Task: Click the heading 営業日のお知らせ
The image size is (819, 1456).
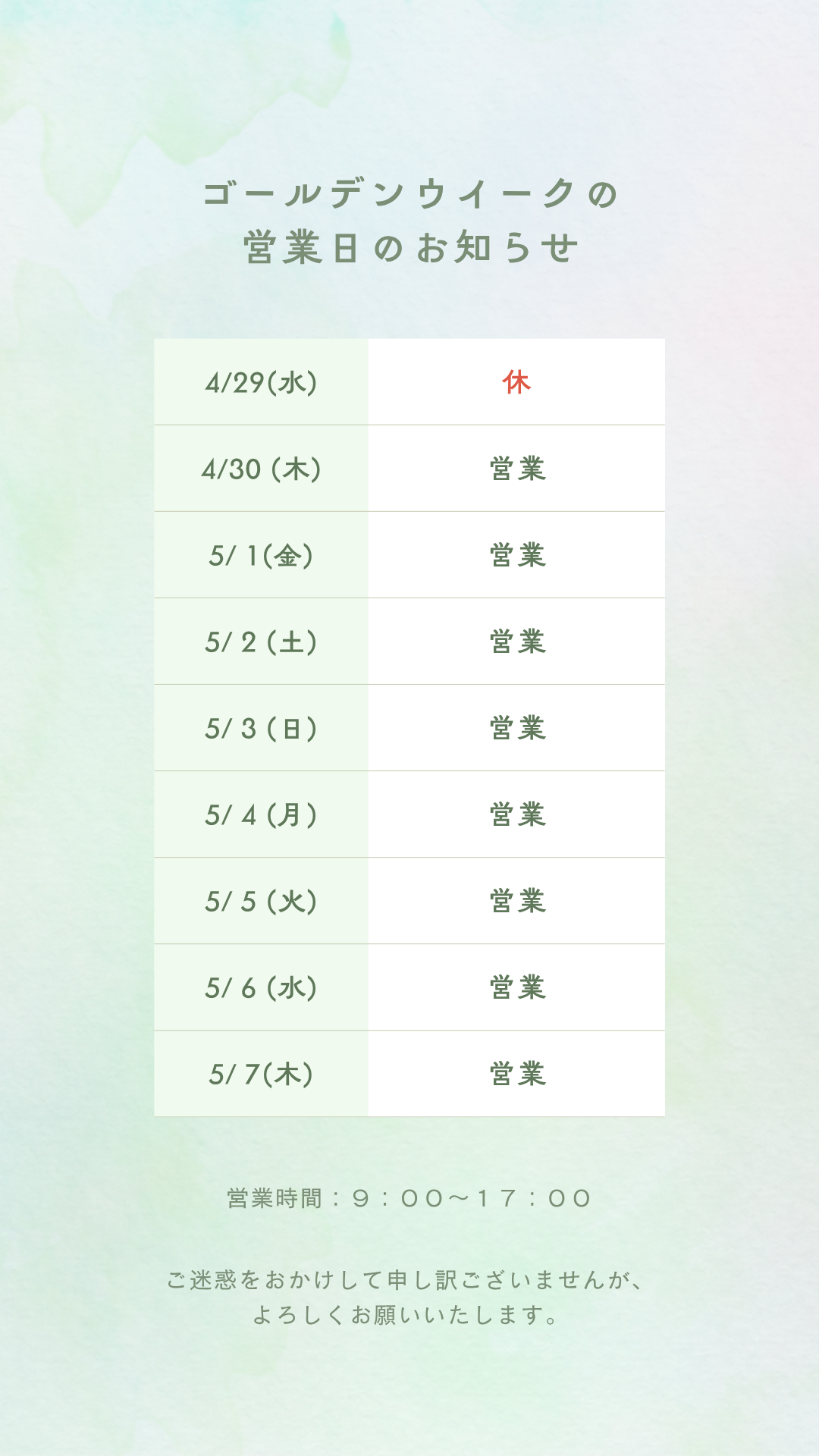Action: 409,249
